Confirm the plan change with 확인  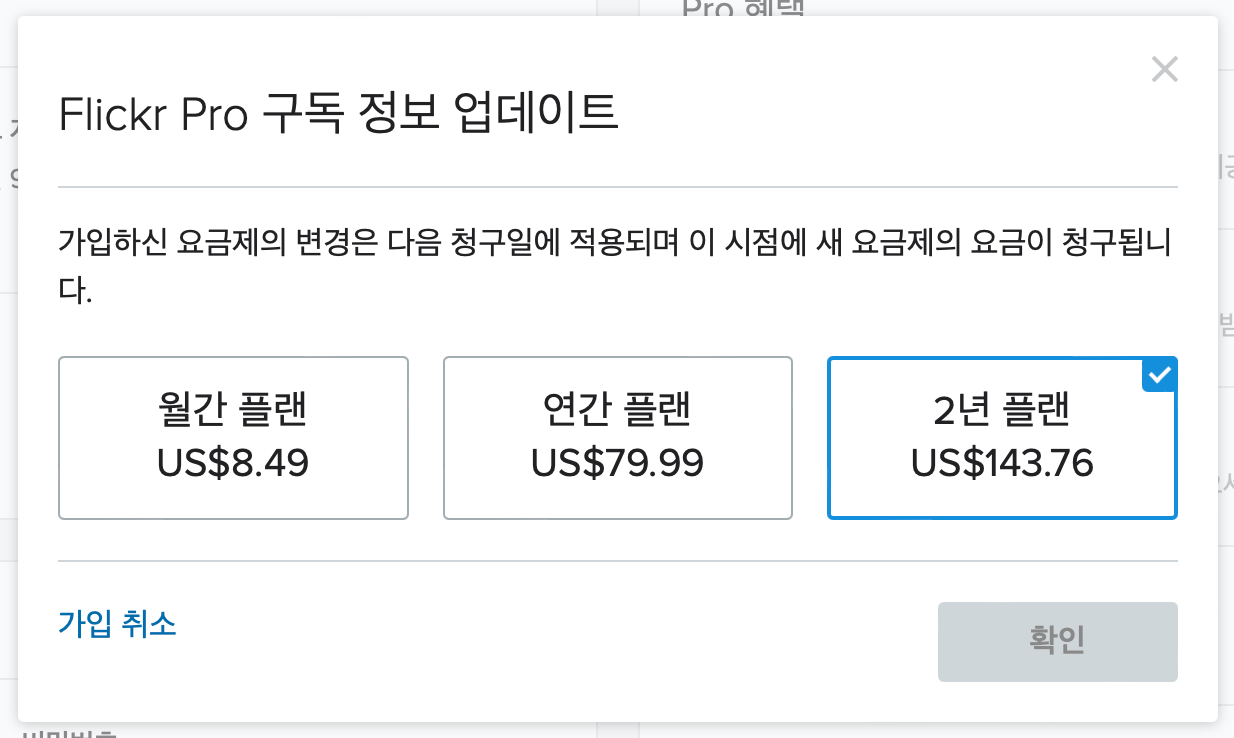click(1057, 641)
